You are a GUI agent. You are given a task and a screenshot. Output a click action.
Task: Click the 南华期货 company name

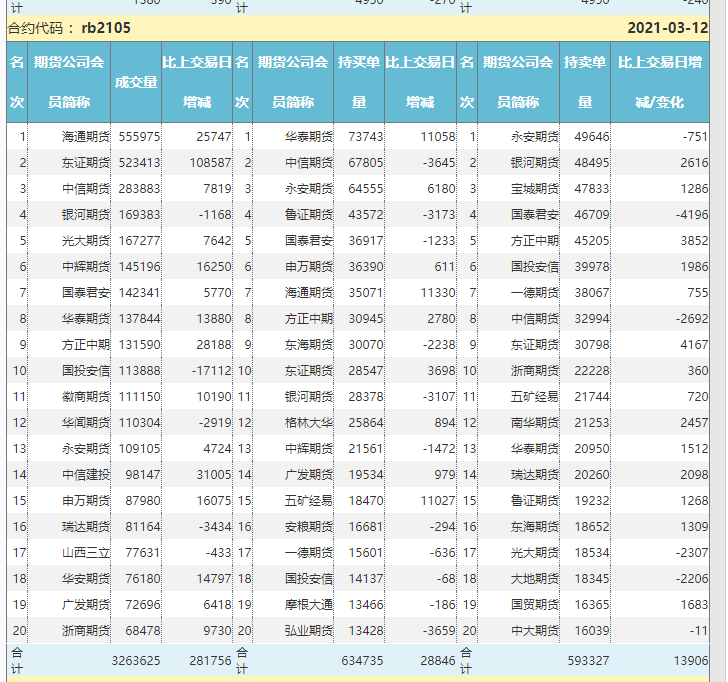pyautogui.click(x=535, y=422)
